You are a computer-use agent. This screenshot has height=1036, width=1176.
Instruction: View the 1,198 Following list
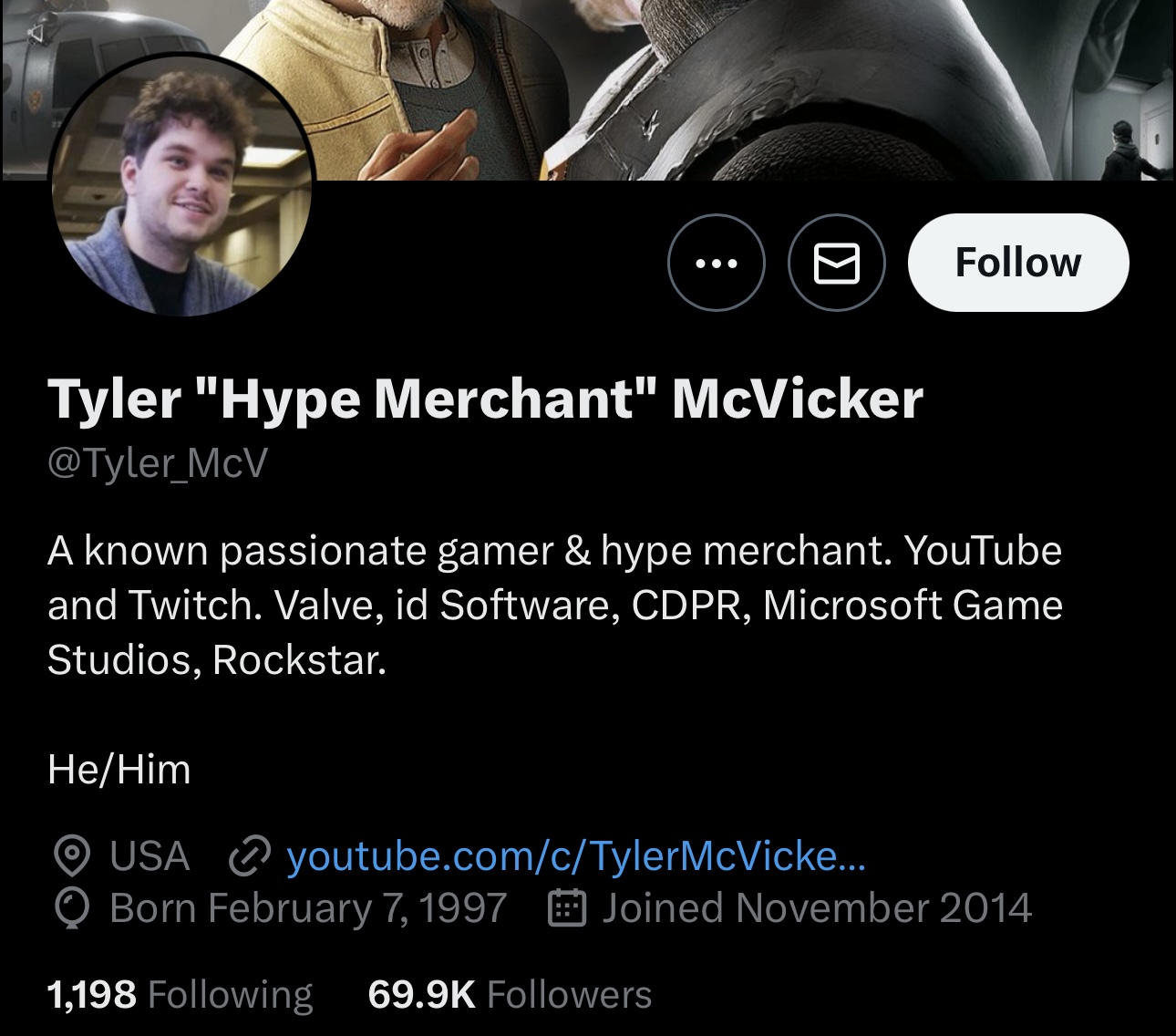coord(180,994)
